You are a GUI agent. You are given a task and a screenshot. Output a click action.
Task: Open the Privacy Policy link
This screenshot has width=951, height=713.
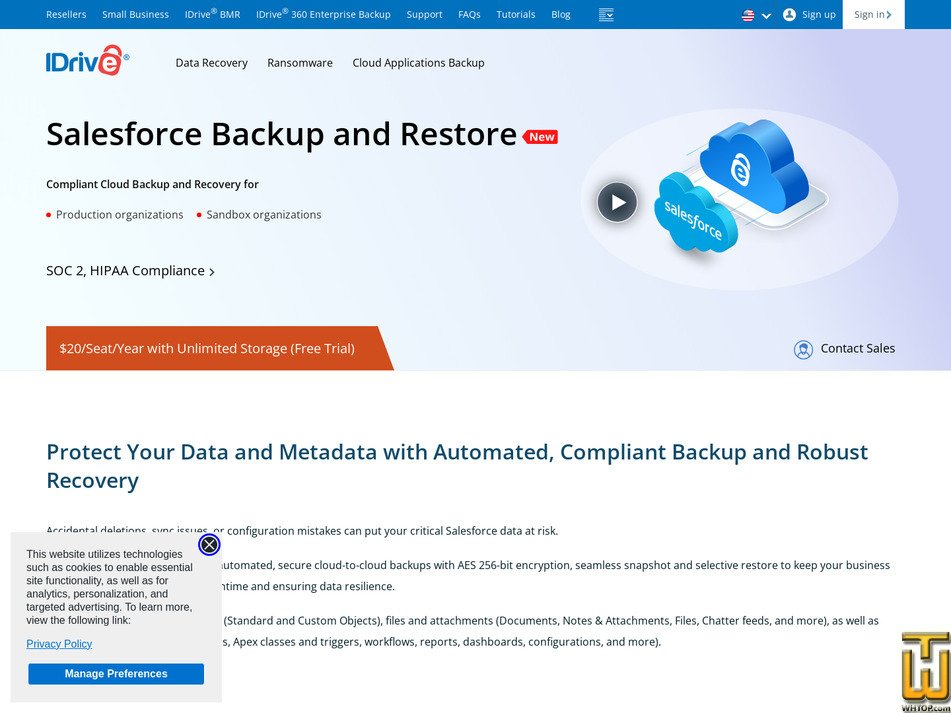pyautogui.click(x=59, y=644)
